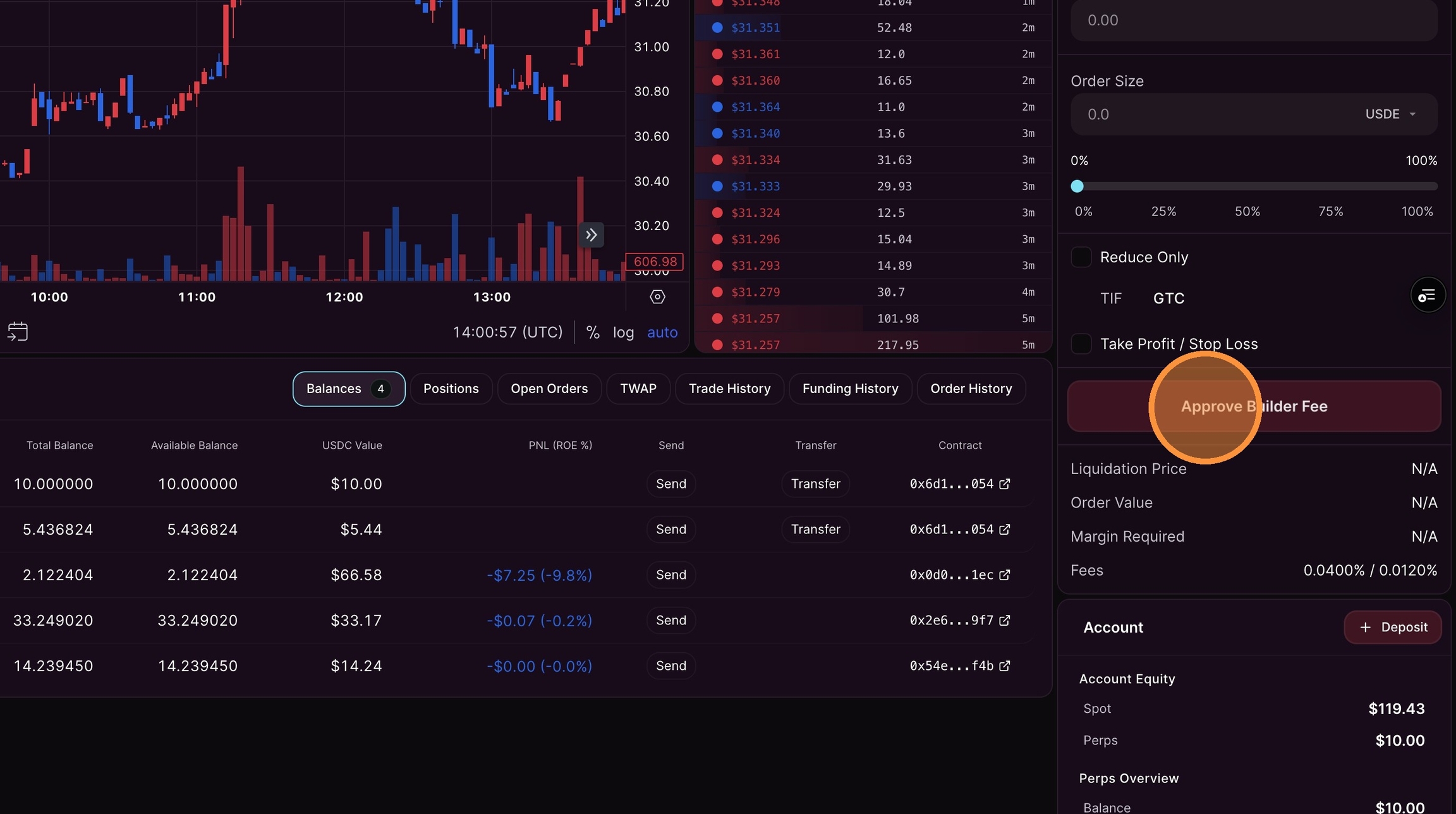Click the go-to-date calendar icon
Image resolution: width=1456 pixels, height=814 pixels.
click(18, 331)
